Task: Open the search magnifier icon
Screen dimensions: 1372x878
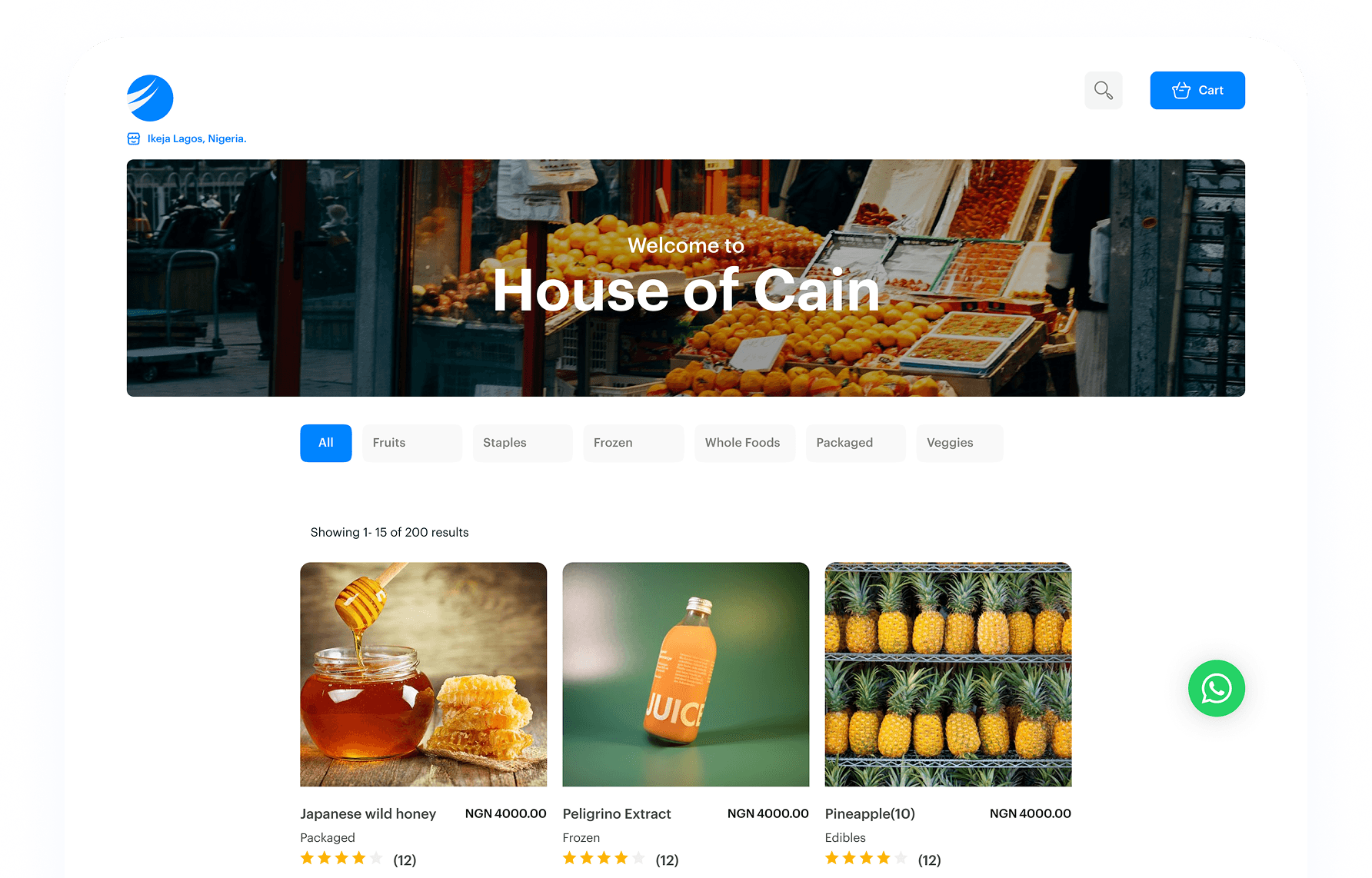Action: coord(1103,90)
